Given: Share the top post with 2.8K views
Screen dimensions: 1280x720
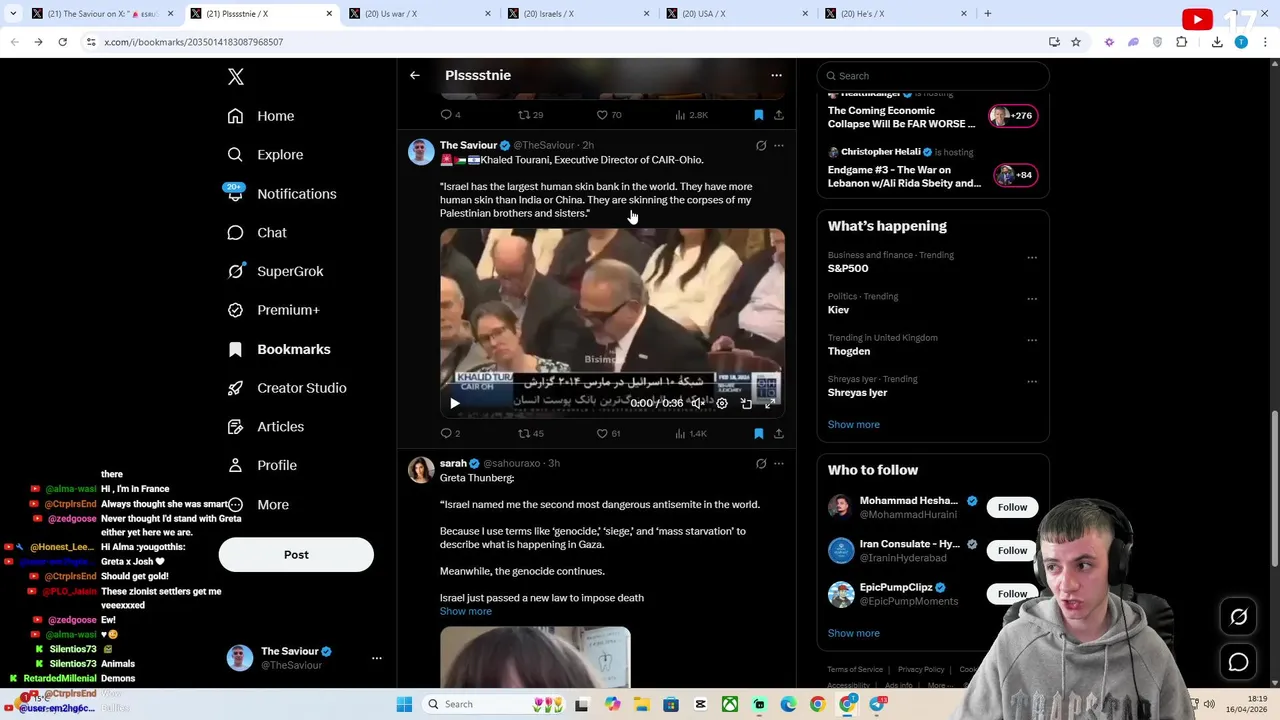Looking at the screenshot, I should 779,115.
